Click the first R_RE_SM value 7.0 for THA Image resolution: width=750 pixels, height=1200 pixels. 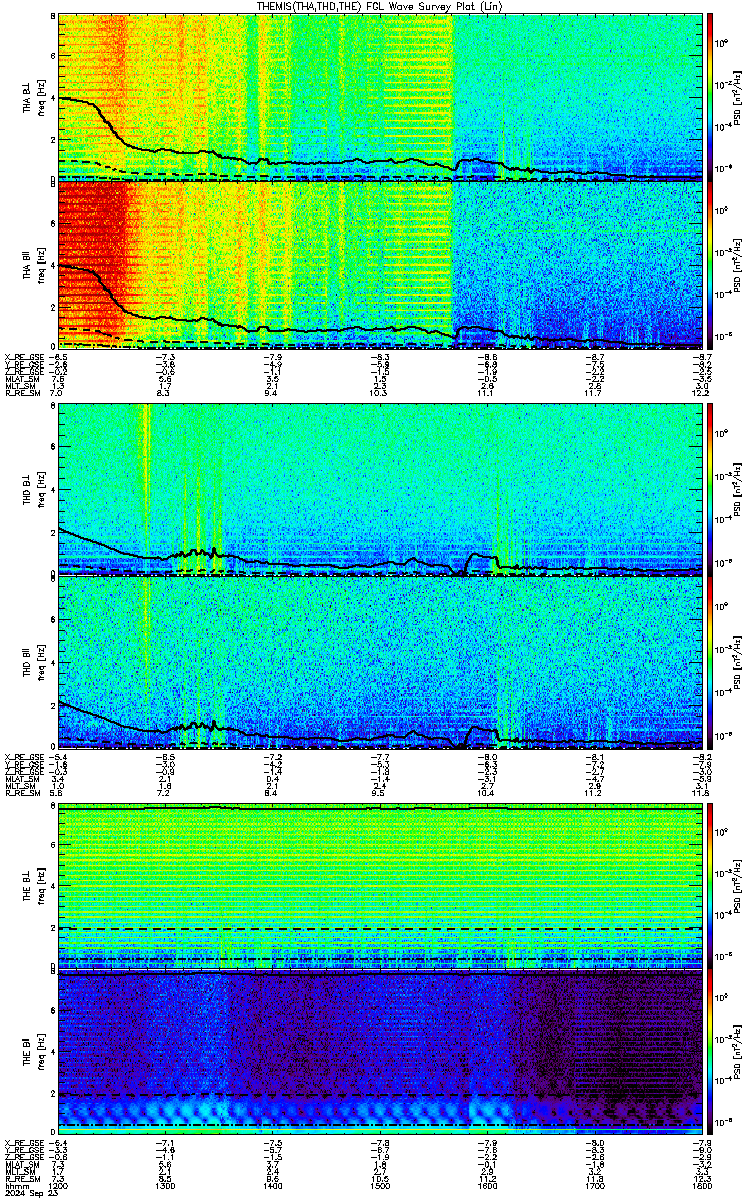(x=57, y=395)
